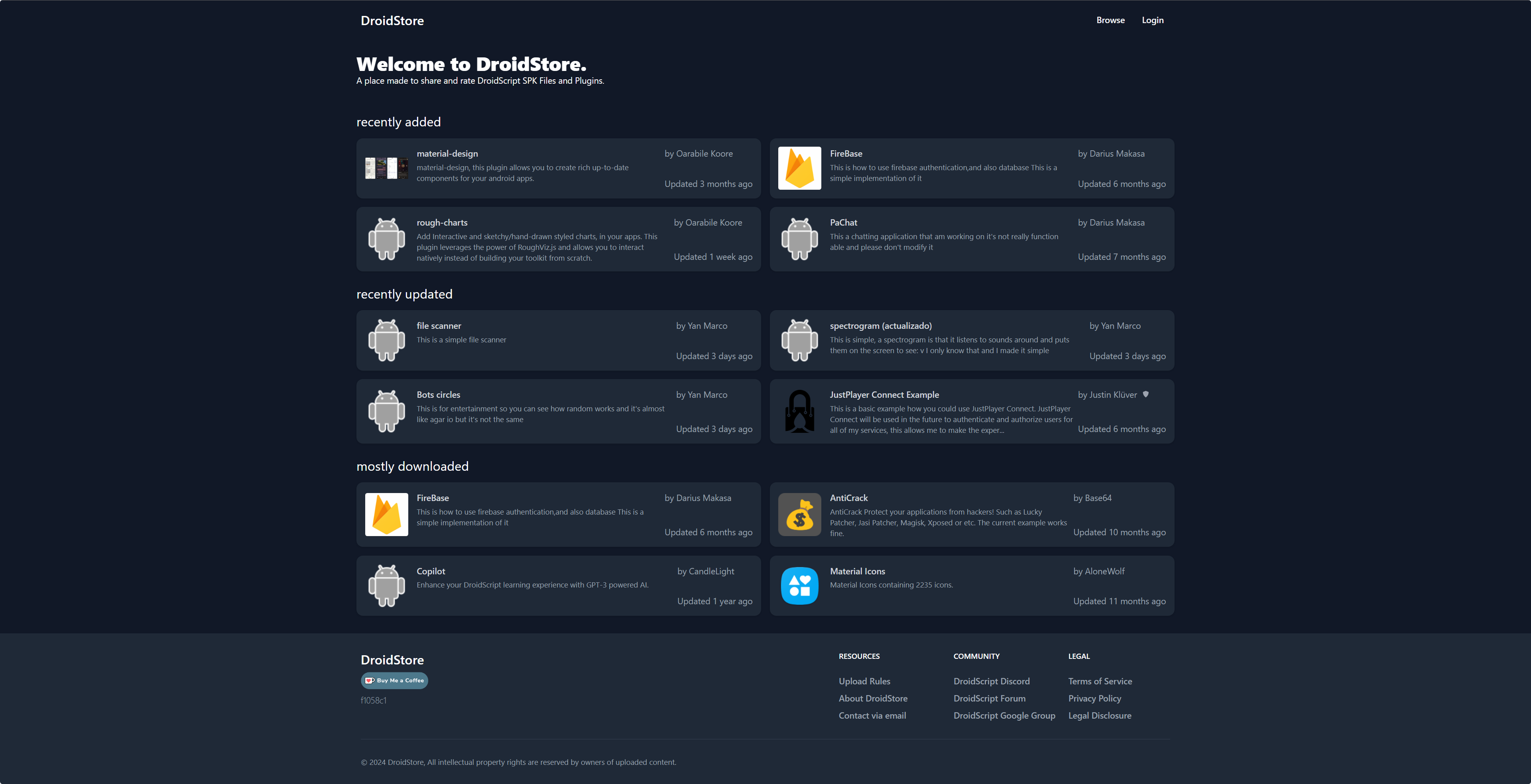Click the DroidScript Google Group link
The width and height of the screenshot is (1531, 784).
(1003, 715)
